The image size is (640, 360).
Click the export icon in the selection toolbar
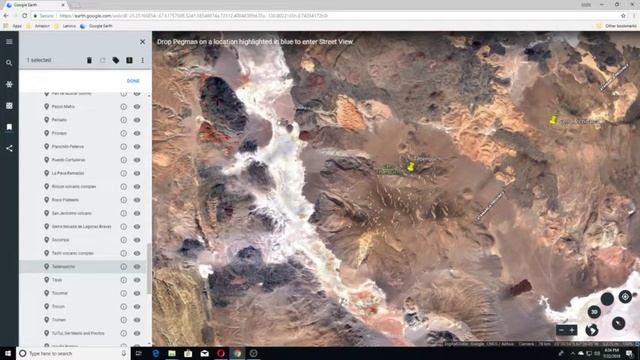pyautogui.click(x=129, y=60)
